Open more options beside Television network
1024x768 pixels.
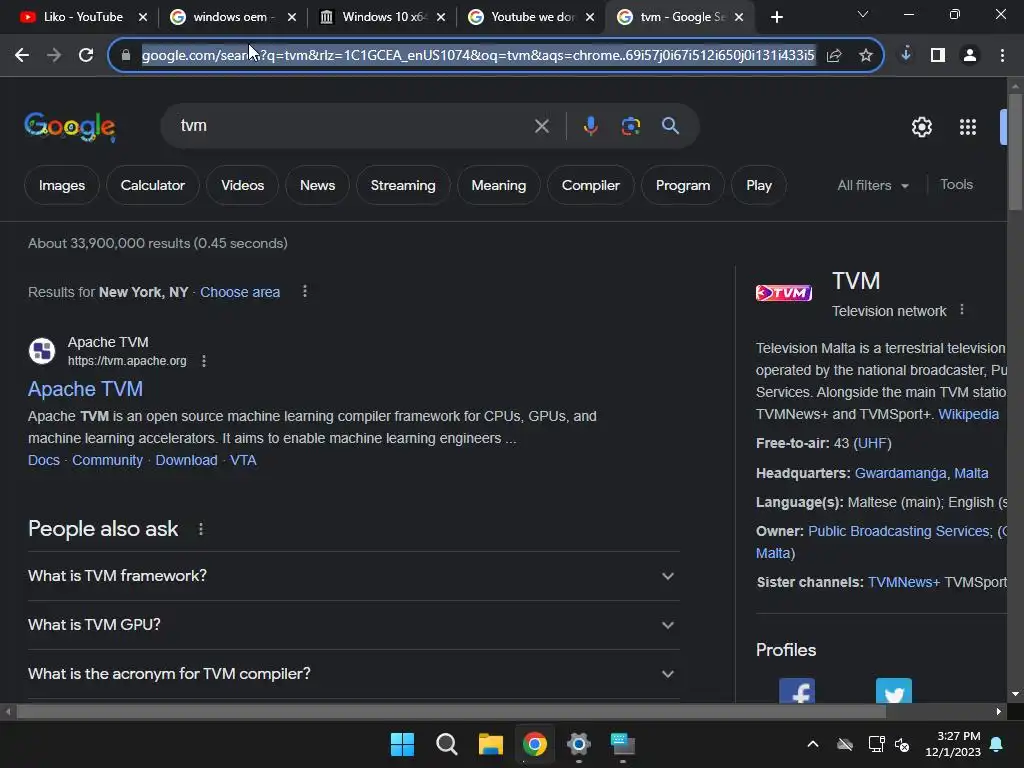click(961, 310)
